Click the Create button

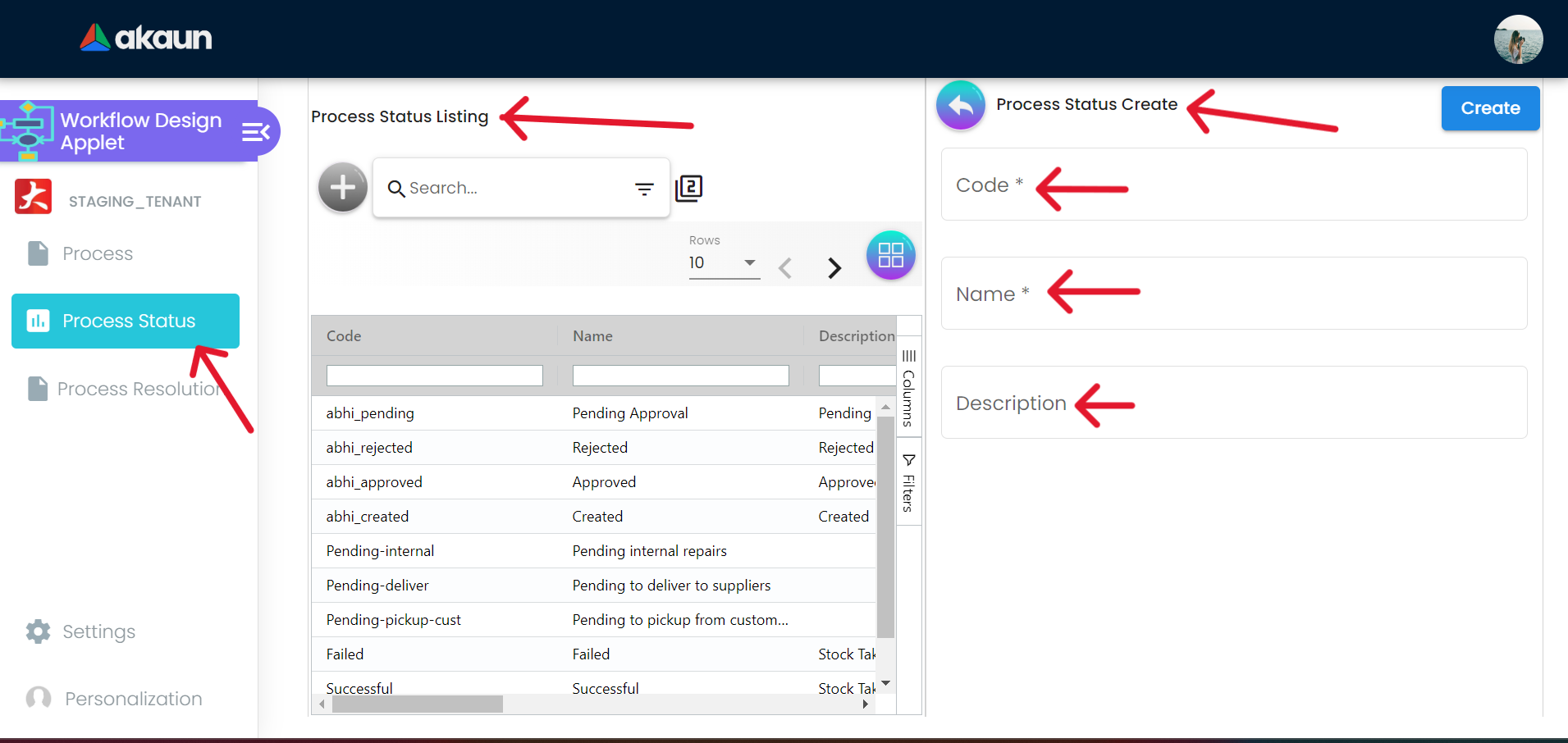1490,108
